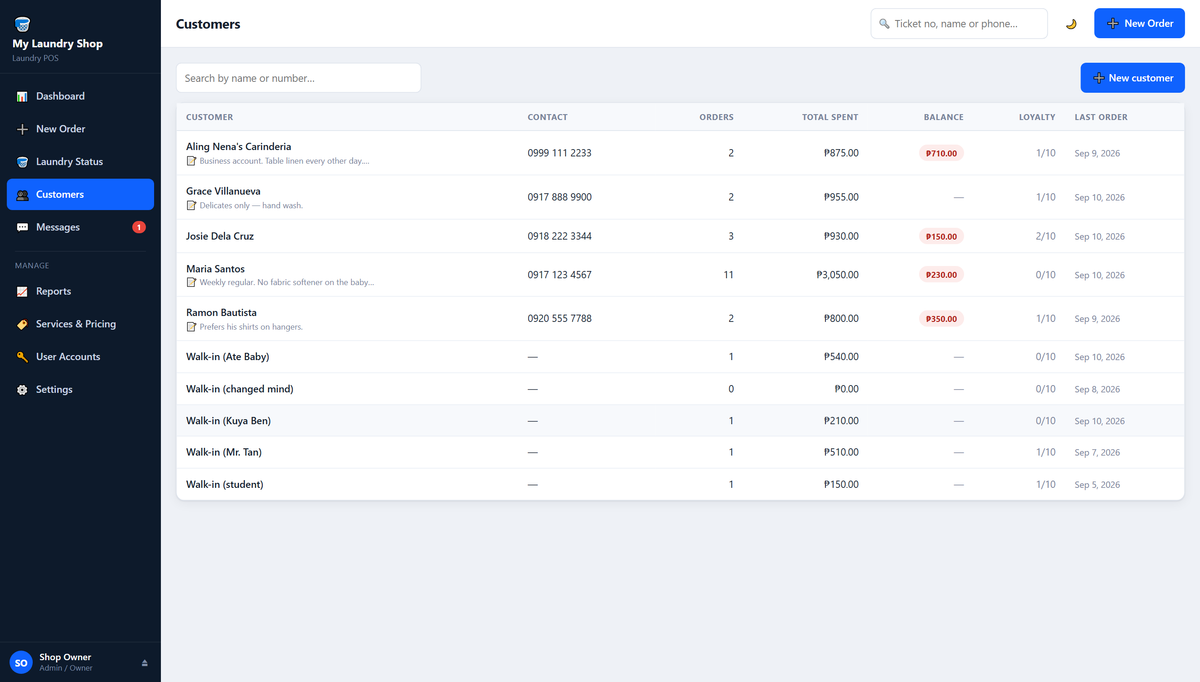Image resolution: width=1200 pixels, height=682 pixels.
Task: Click the price tag Services & Pricing icon
Action: coord(22,324)
